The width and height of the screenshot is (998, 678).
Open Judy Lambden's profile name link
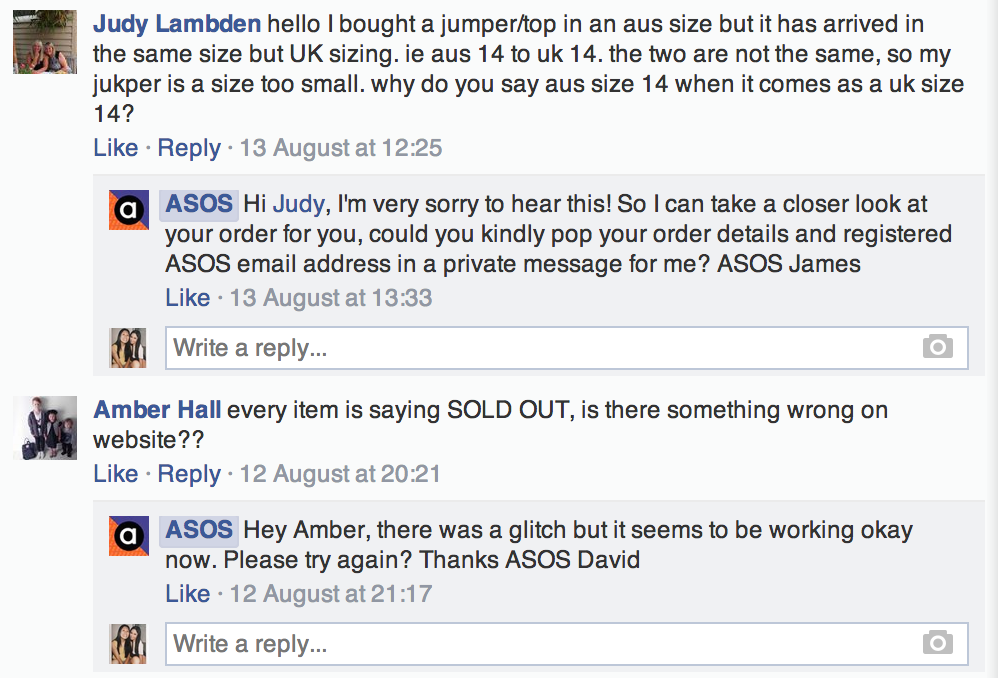click(178, 23)
